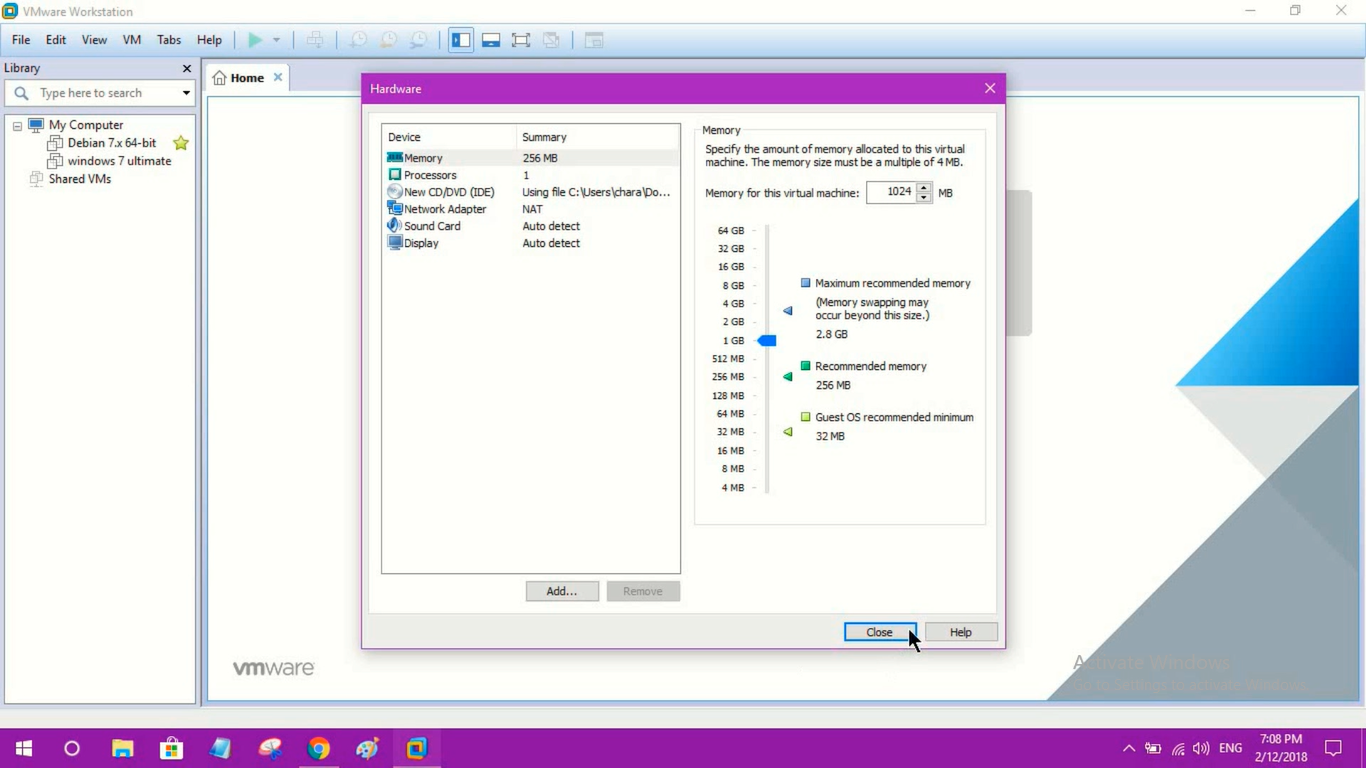Open the VMware Workstation taskbar icon
Image resolution: width=1366 pixels, height=768 pixels.
[416, 747]
